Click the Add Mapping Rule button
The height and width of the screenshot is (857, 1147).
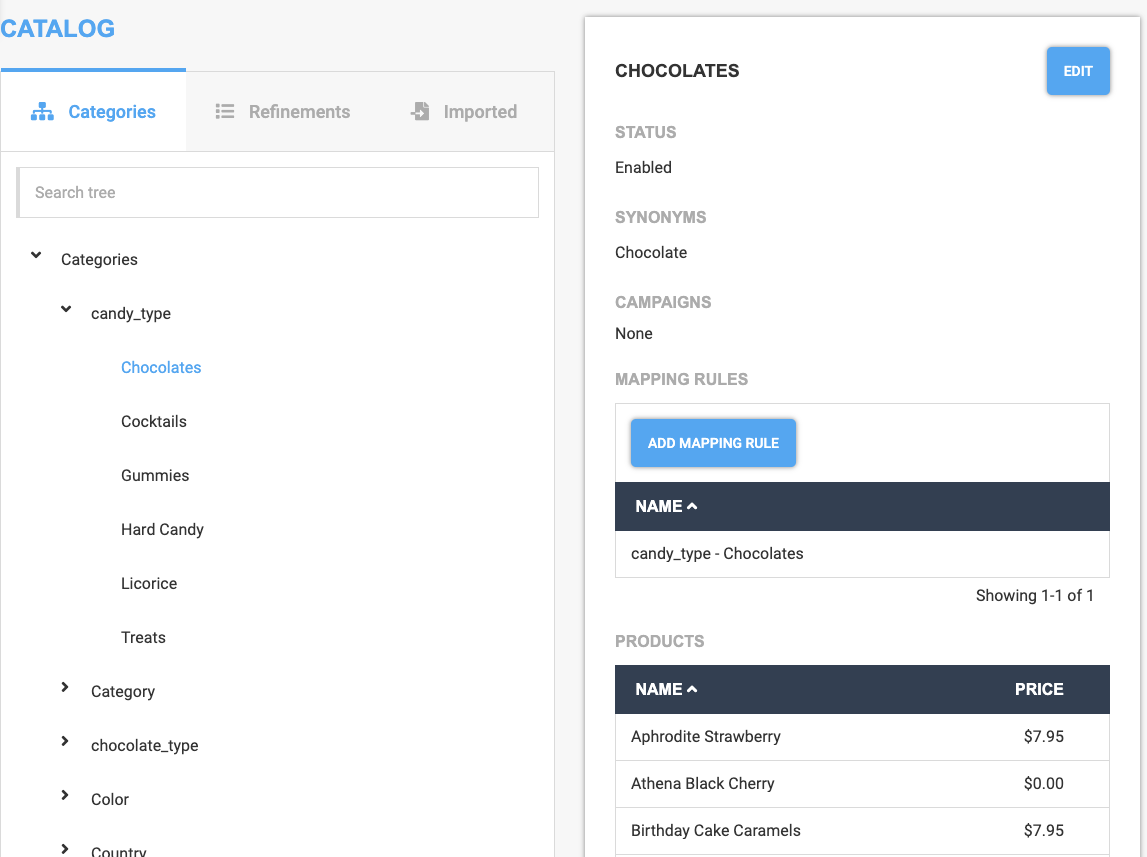coord(713,443)
